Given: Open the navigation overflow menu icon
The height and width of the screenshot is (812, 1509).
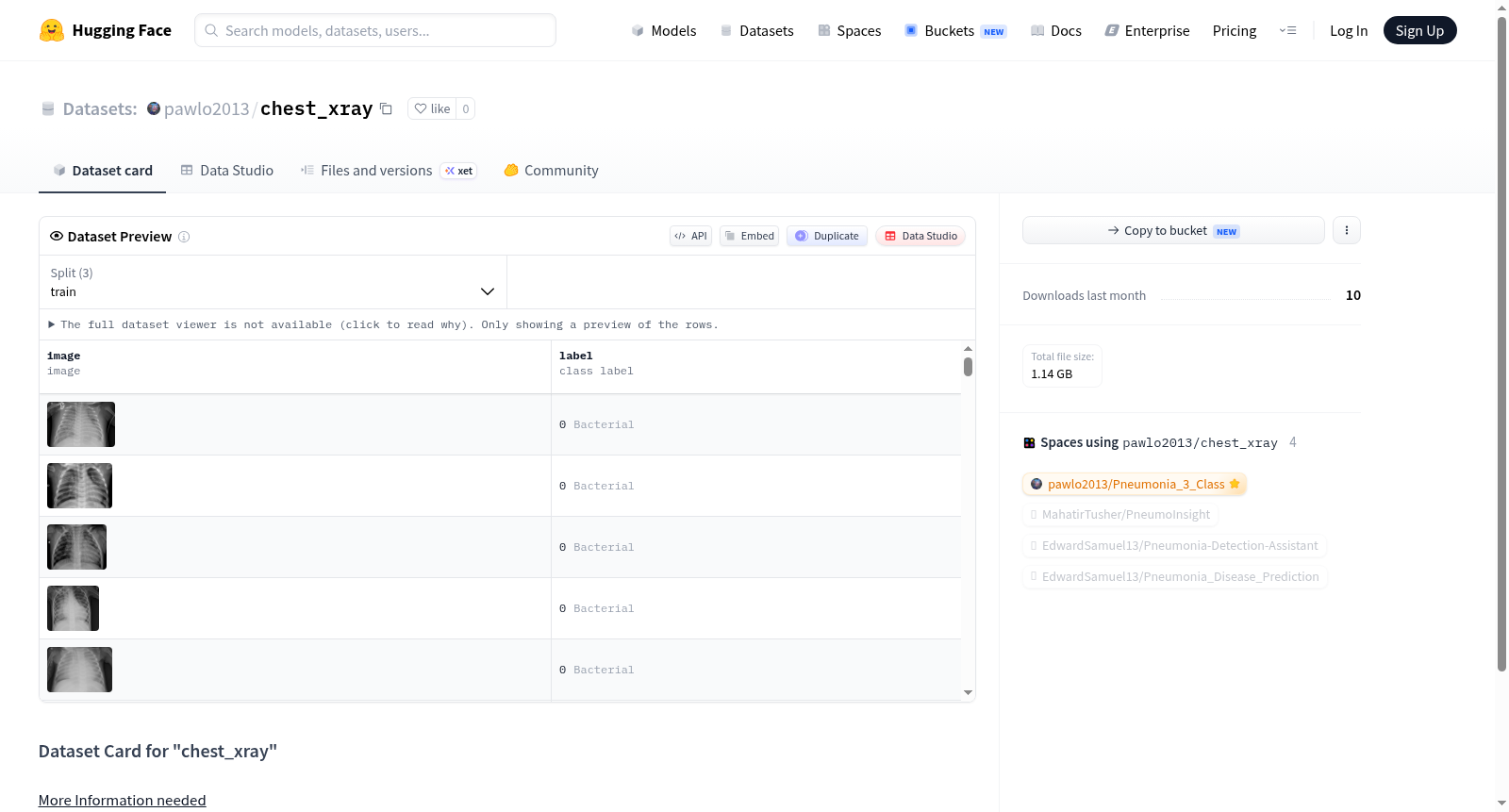Looking at the screenshot, I should [x=1287, y=30].
